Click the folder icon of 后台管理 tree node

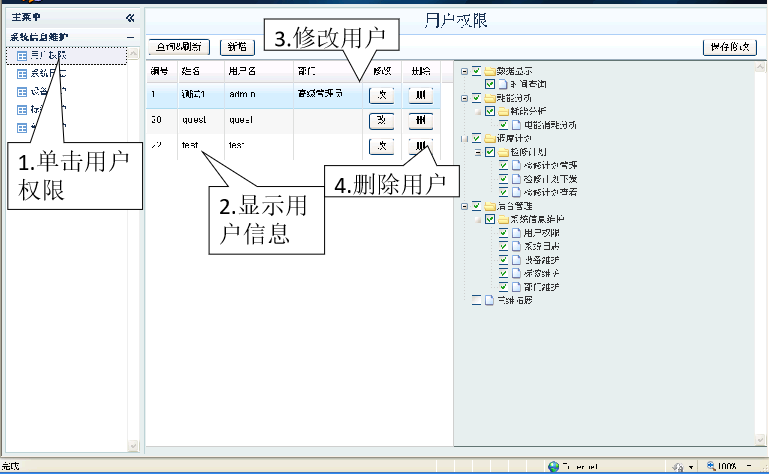point(489,206)
